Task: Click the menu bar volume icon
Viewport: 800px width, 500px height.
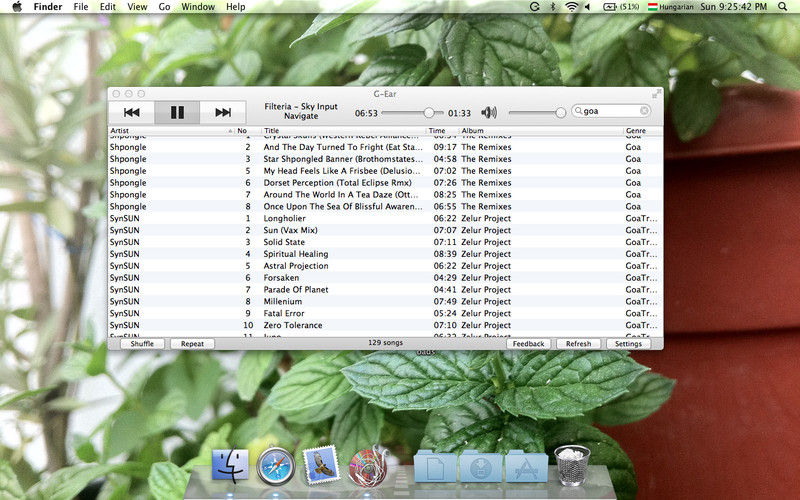Action: click(588, 7)
